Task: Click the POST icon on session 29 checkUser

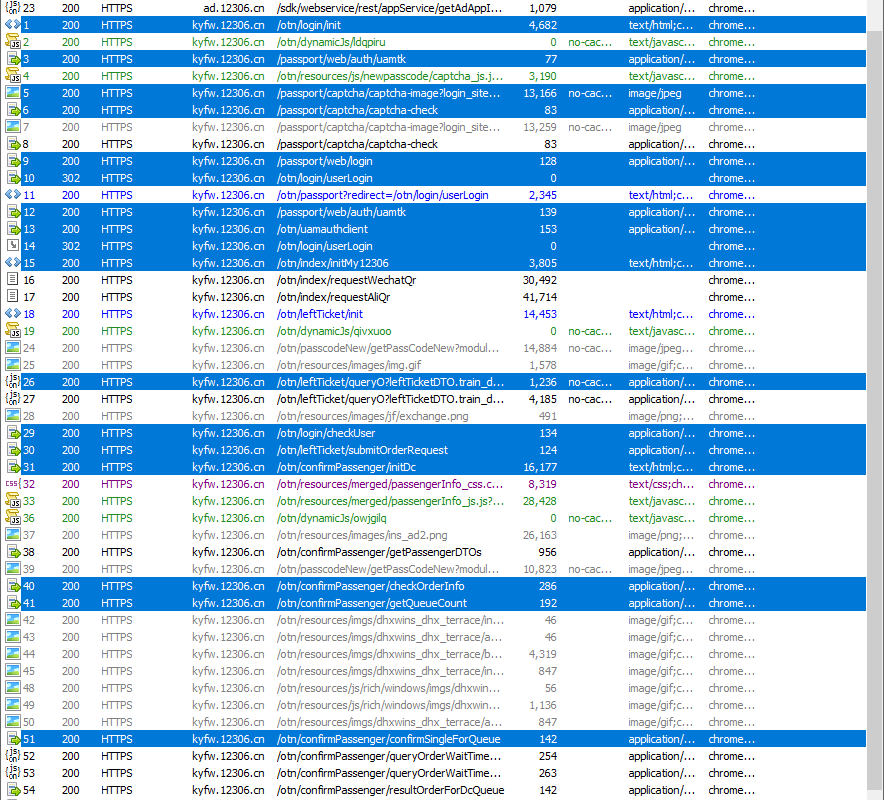Action: coord(13,433)
